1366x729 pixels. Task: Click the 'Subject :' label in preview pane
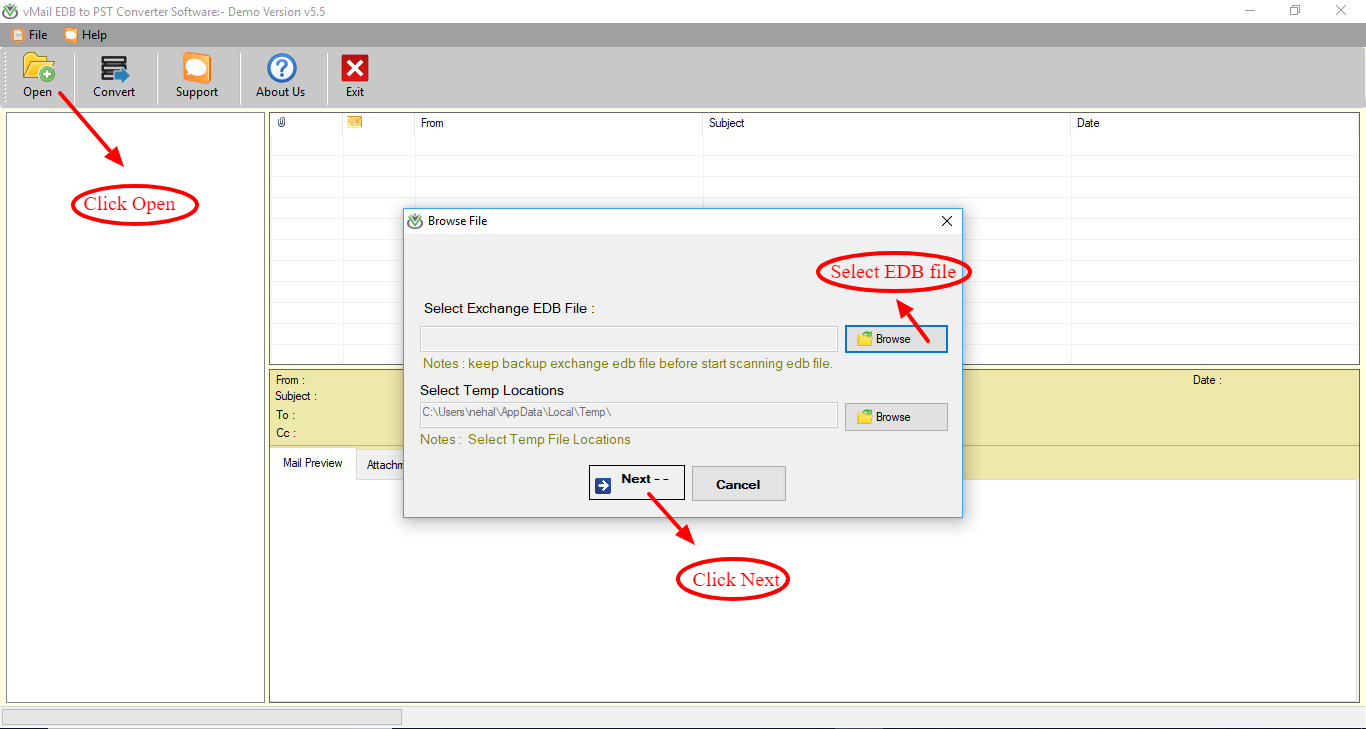(x=296, y=396)
